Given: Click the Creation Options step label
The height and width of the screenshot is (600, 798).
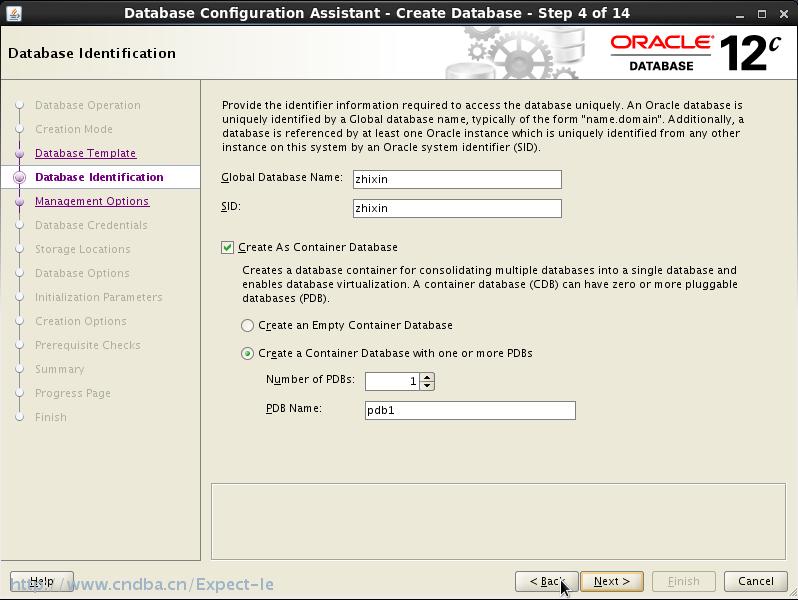Looking at the screenshot, I should pyautogui.click(x=80, y=321).
